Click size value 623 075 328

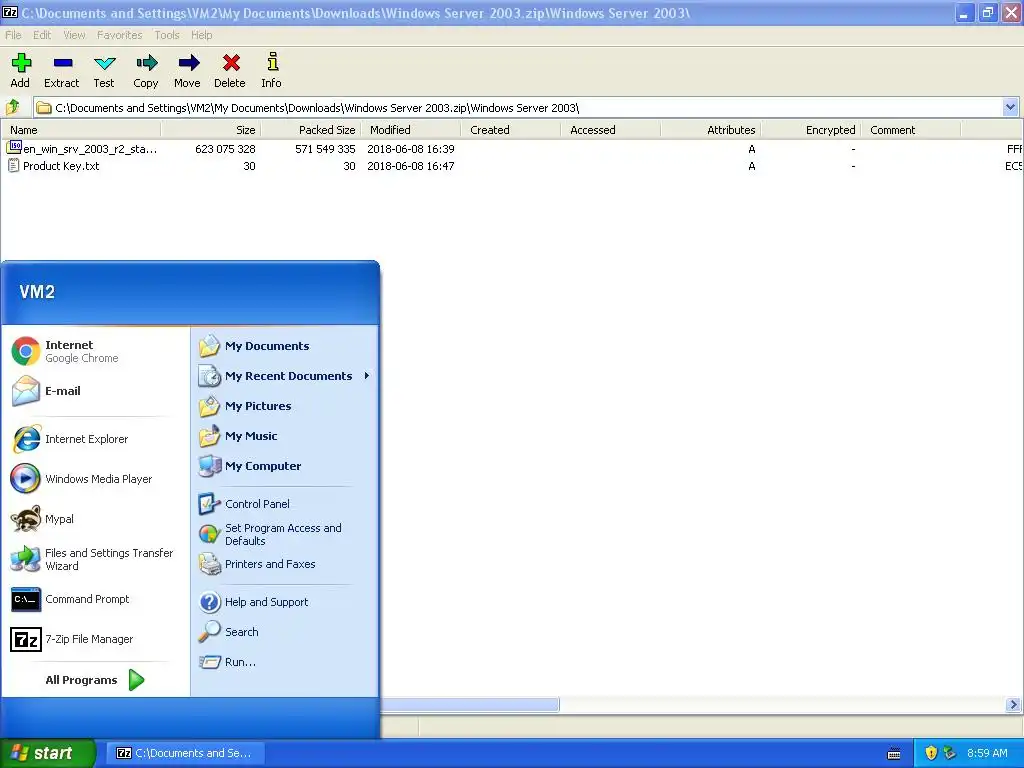coord(225,149)
